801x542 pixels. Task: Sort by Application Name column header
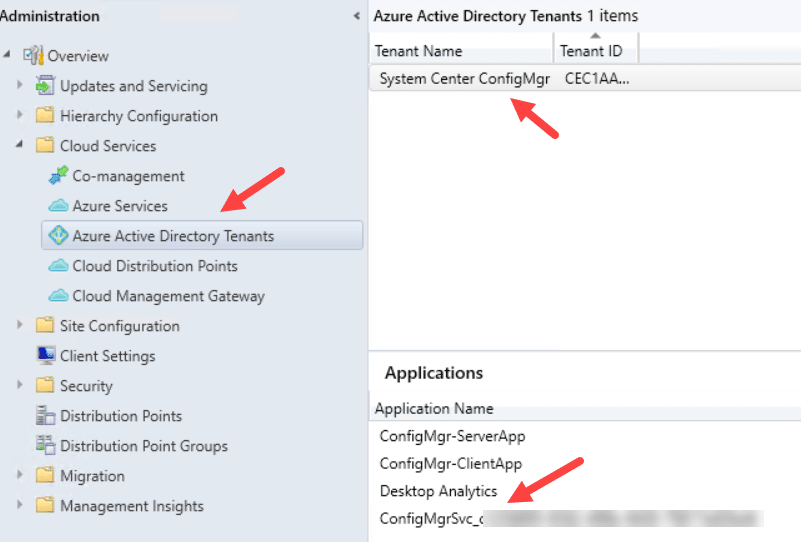point(434,409)
